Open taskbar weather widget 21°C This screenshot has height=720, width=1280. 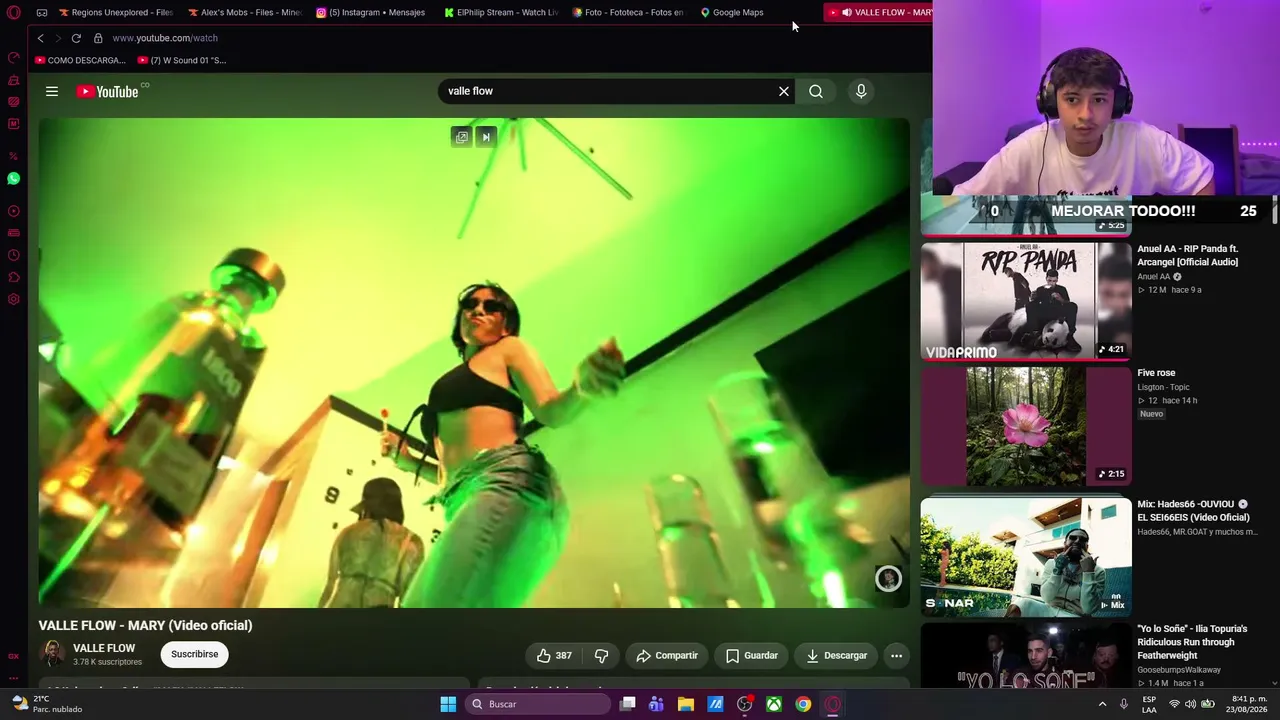[x=46, y=704]
